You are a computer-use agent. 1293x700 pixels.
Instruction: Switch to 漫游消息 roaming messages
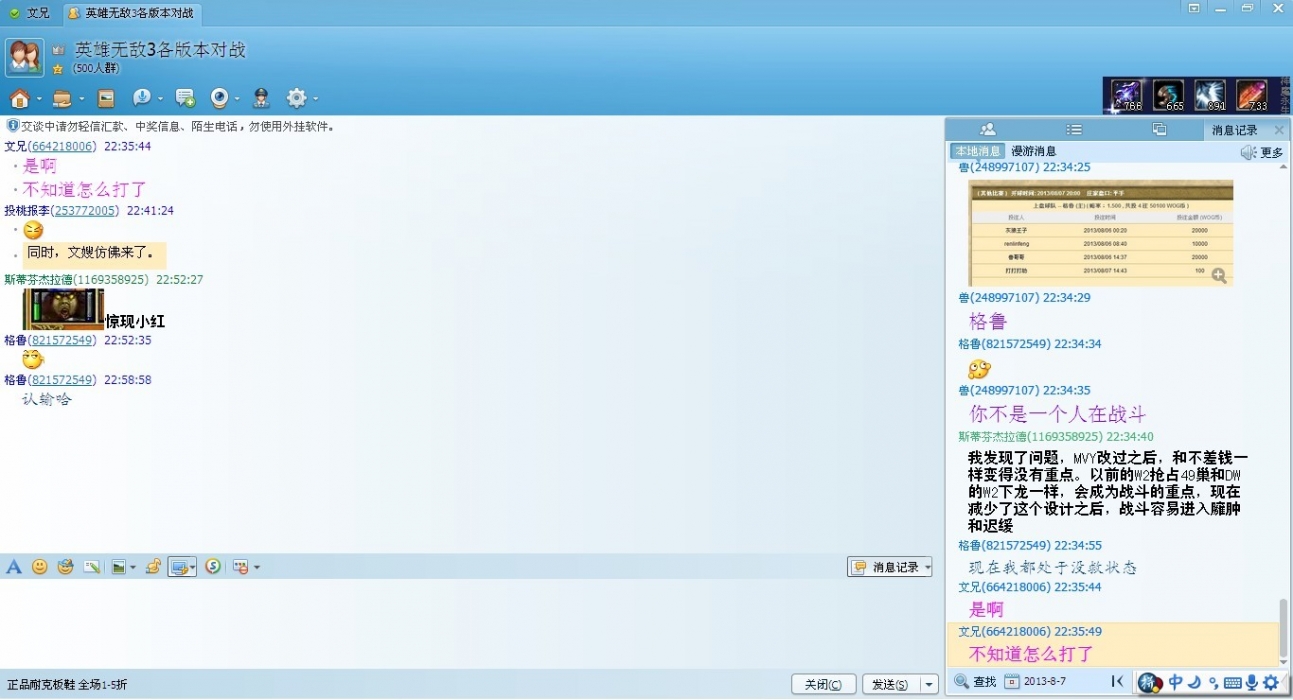pos(1033,151)
